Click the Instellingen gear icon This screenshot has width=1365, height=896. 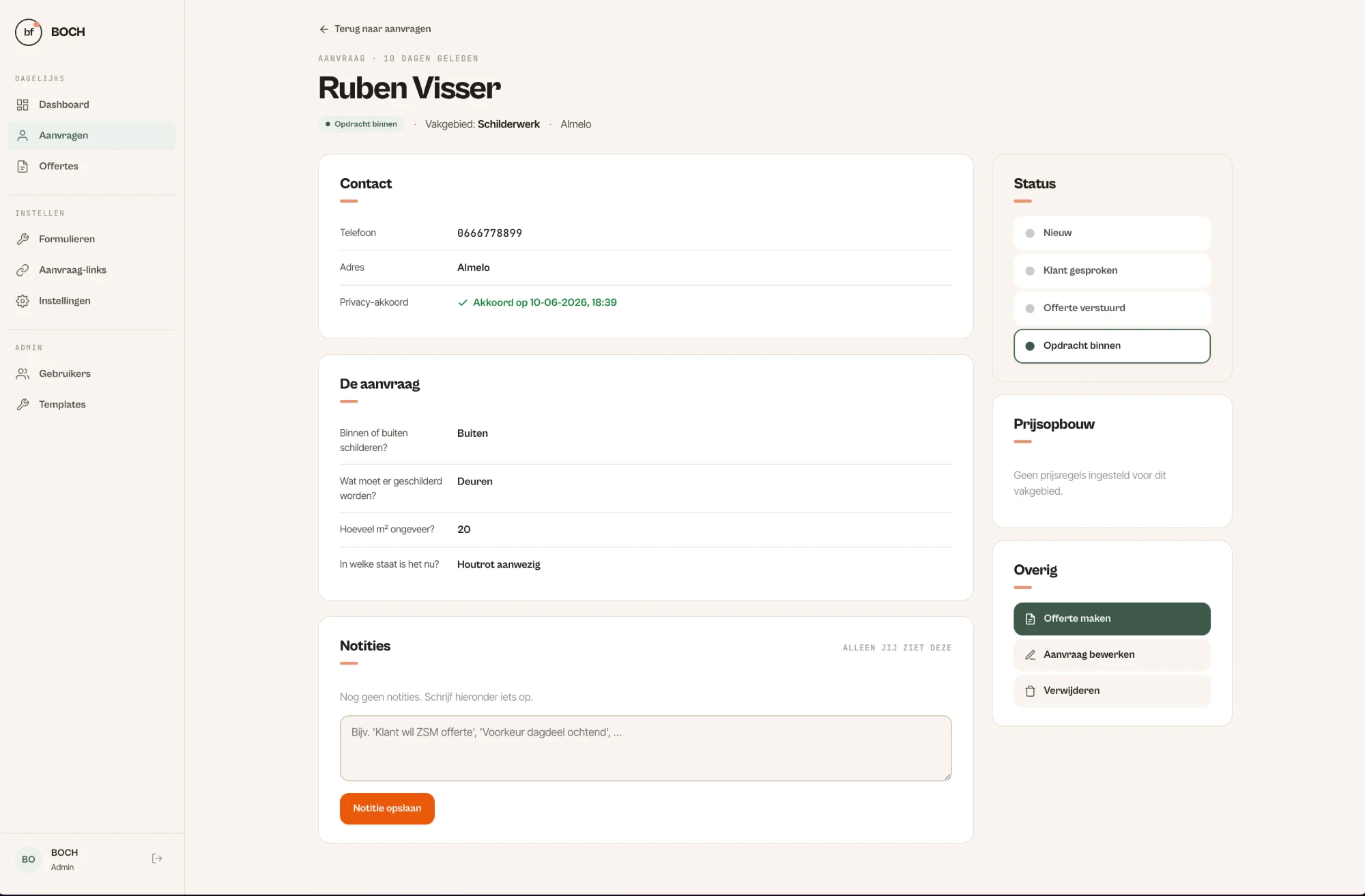coord(23,300)
